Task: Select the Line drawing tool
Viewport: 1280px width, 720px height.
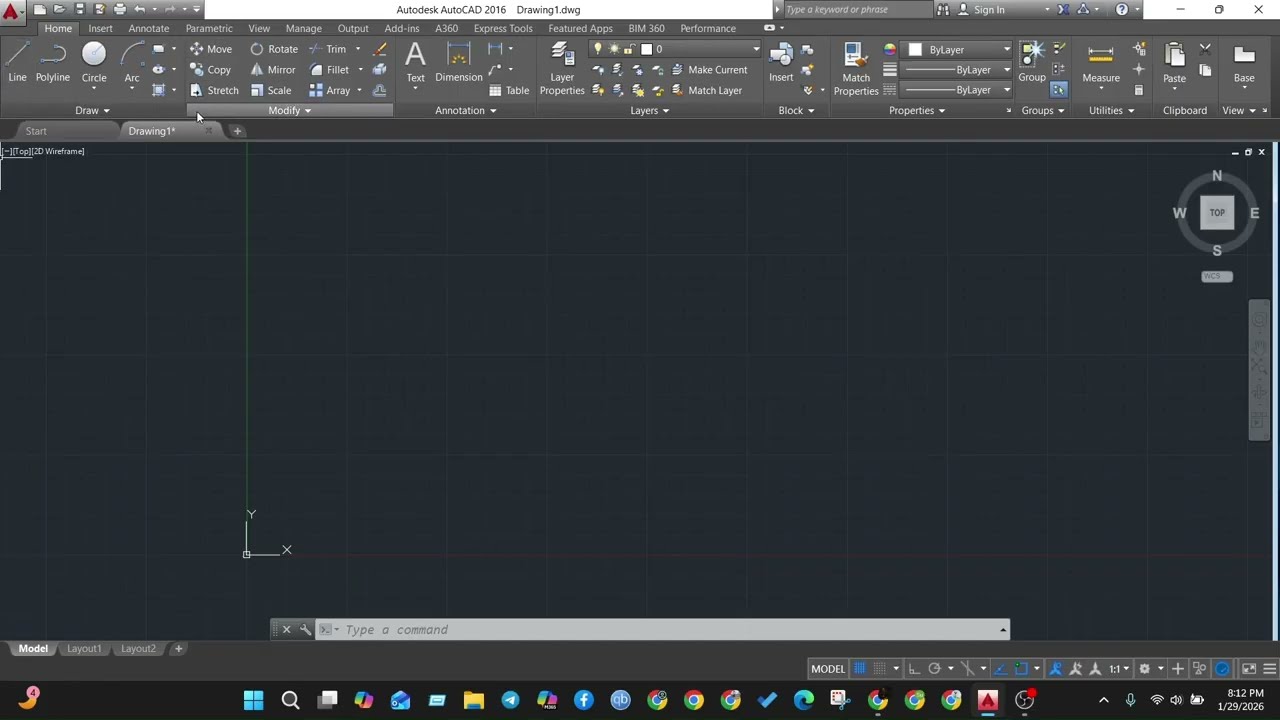Action: [x=17, y=62]
